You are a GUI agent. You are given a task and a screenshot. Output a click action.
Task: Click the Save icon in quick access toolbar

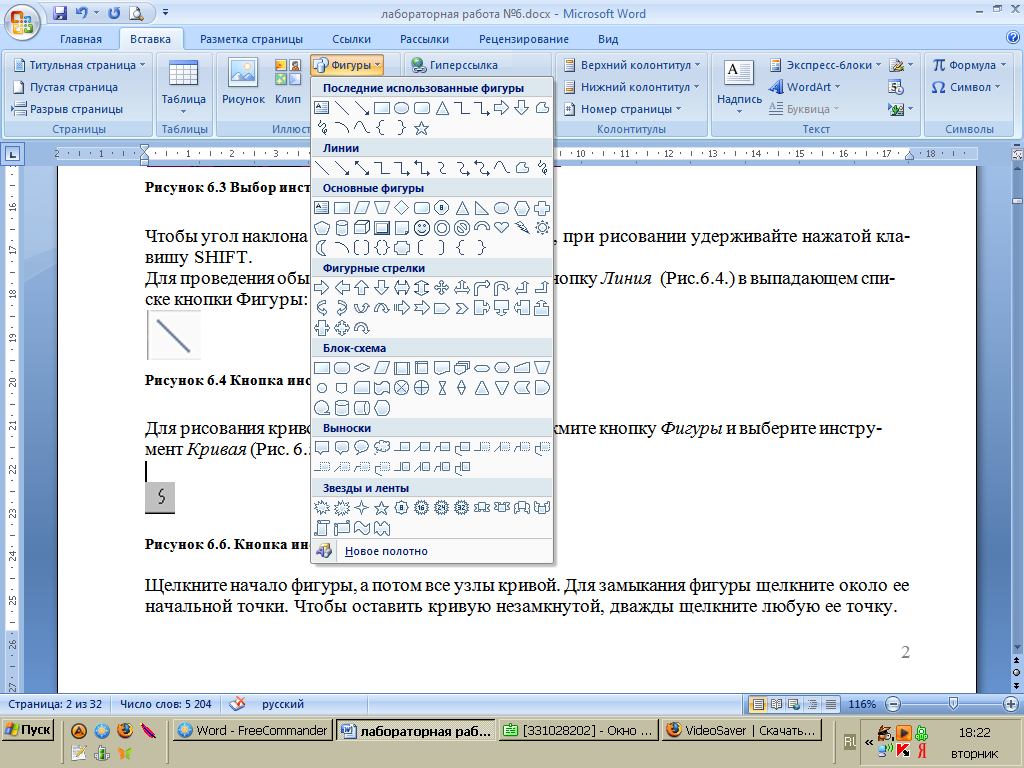(60, 13)
